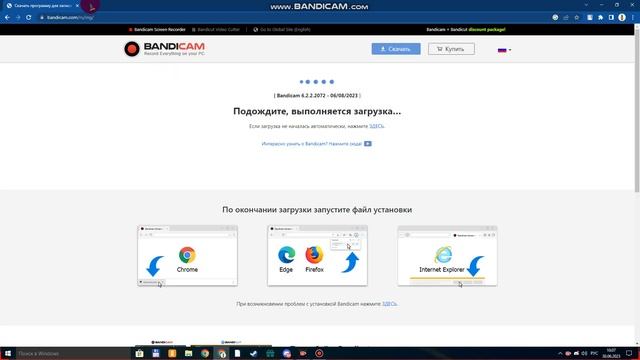
Task: Open the green shopping bag taskbar icon
Action: click(x=270, y=353)
